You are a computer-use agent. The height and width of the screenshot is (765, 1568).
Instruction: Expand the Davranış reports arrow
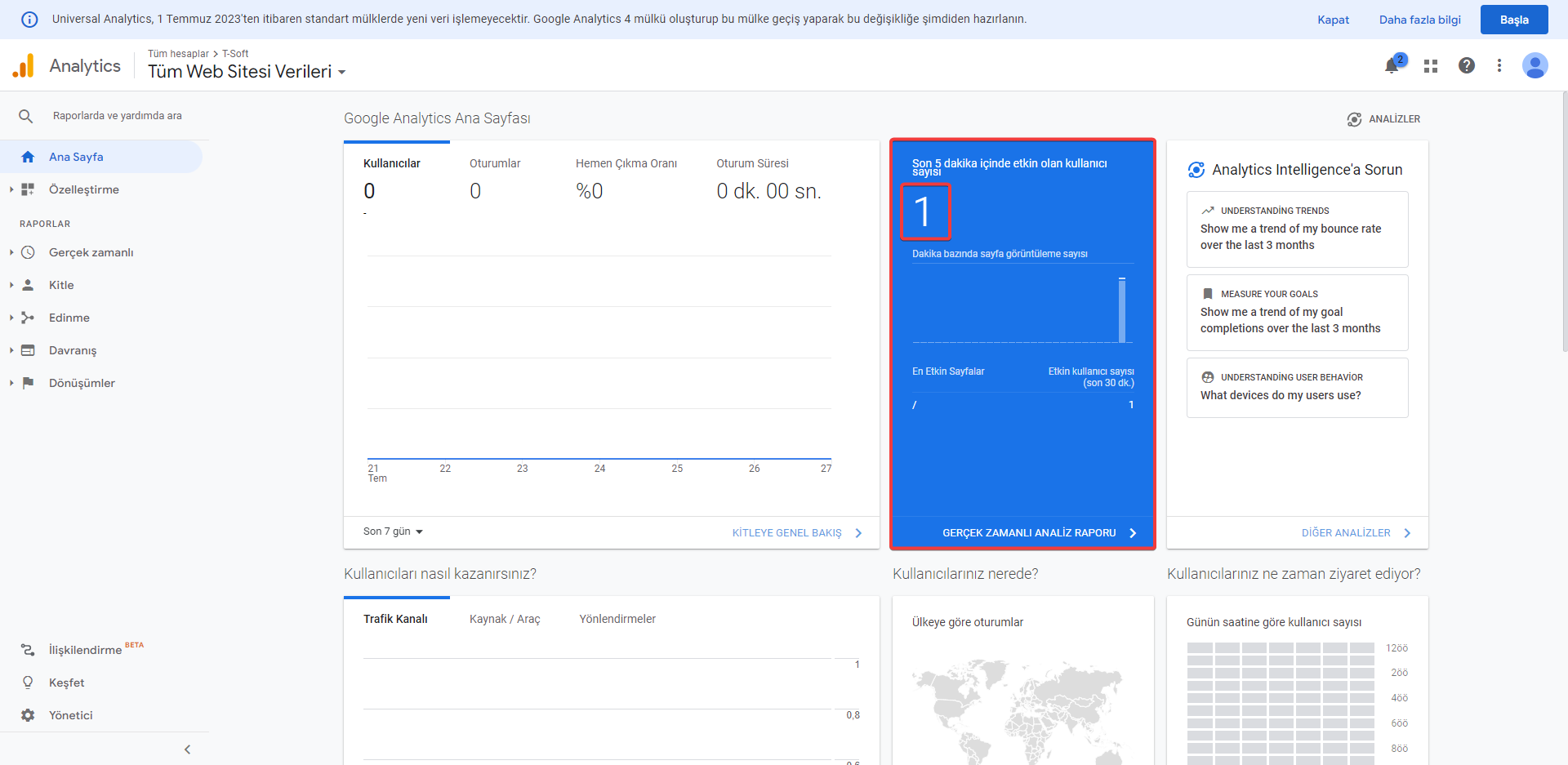(x=11, y=350)
